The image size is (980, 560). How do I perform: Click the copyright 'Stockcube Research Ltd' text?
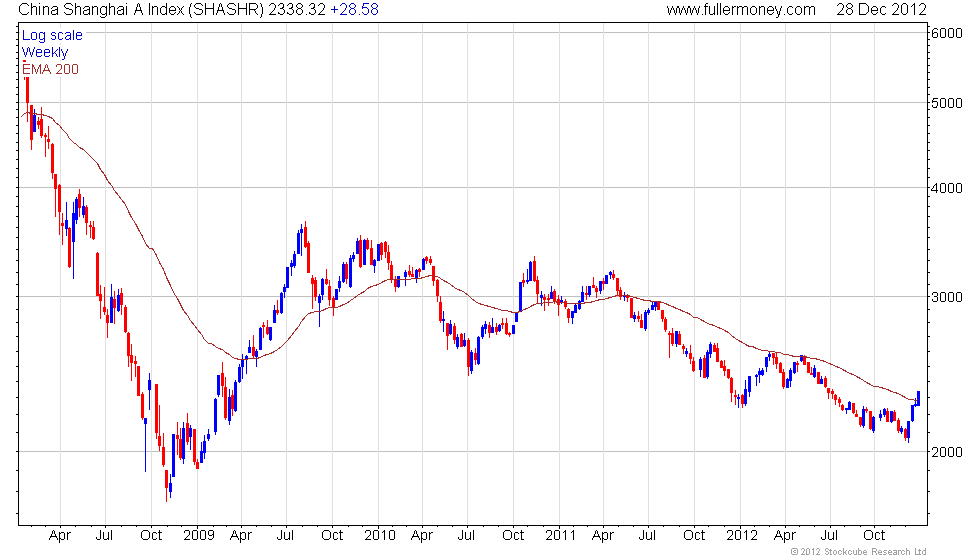(x=875, y=551)
